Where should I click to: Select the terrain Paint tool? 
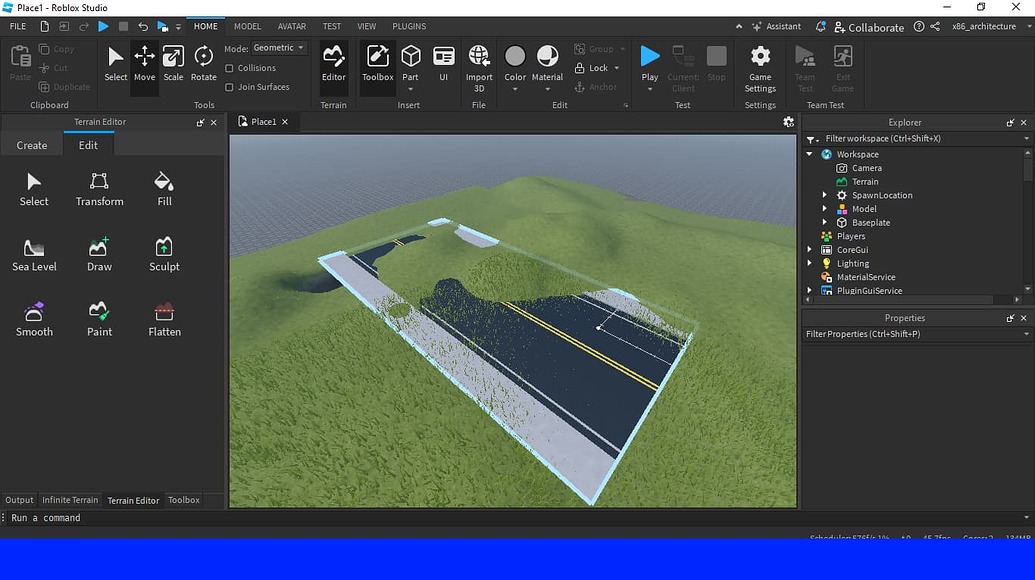tap(99, 320)
